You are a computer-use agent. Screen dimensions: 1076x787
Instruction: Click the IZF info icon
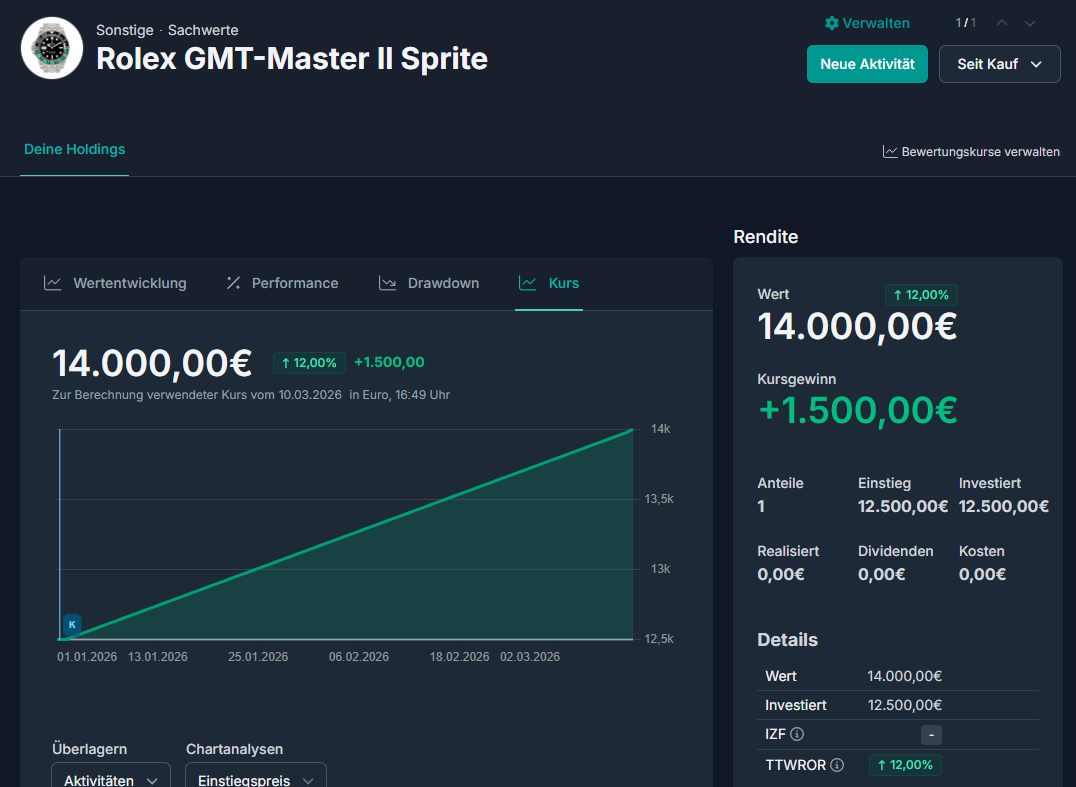797,734
